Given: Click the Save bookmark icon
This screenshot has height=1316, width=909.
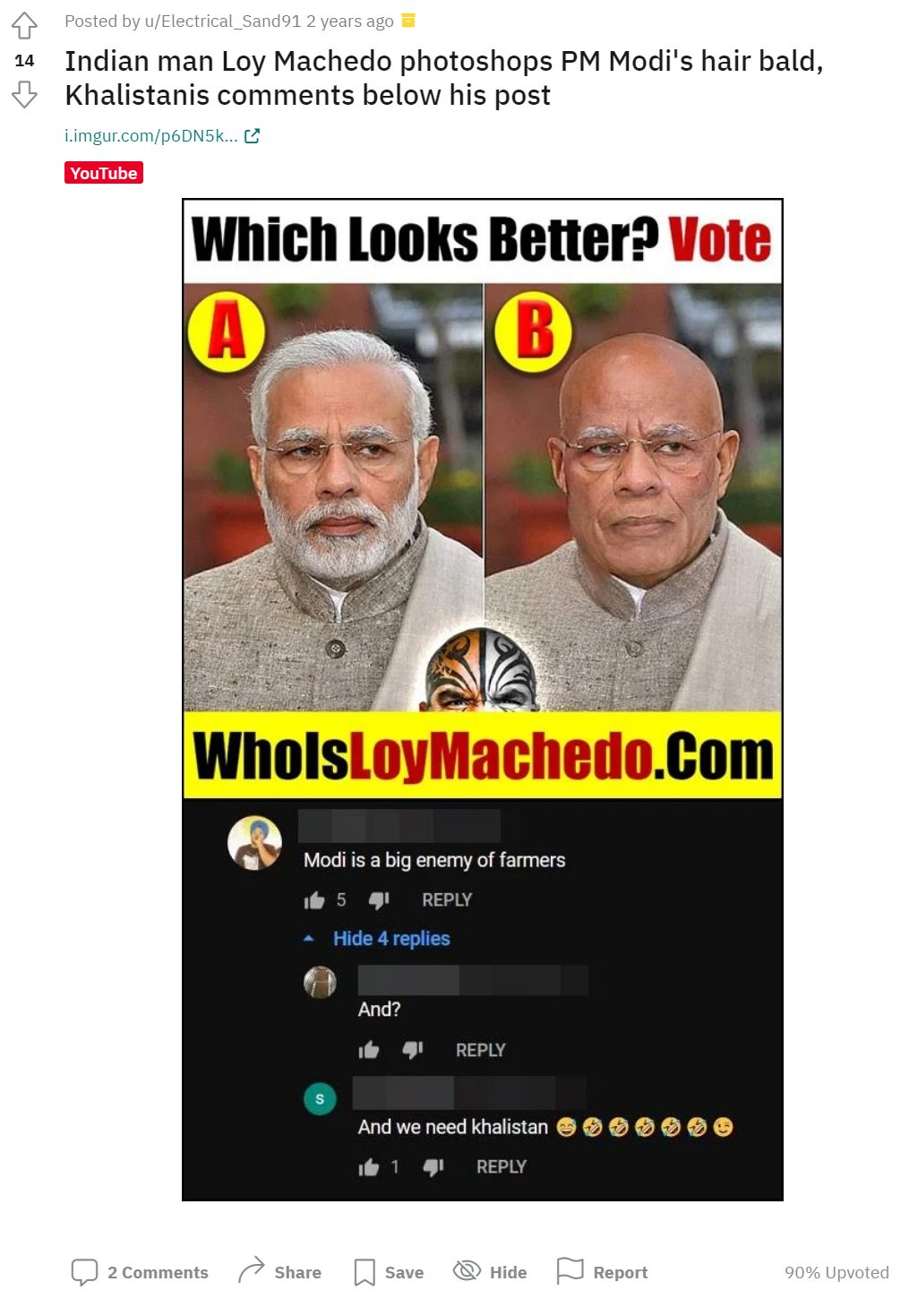Looking at the screenshot, I should point(364,1272).
